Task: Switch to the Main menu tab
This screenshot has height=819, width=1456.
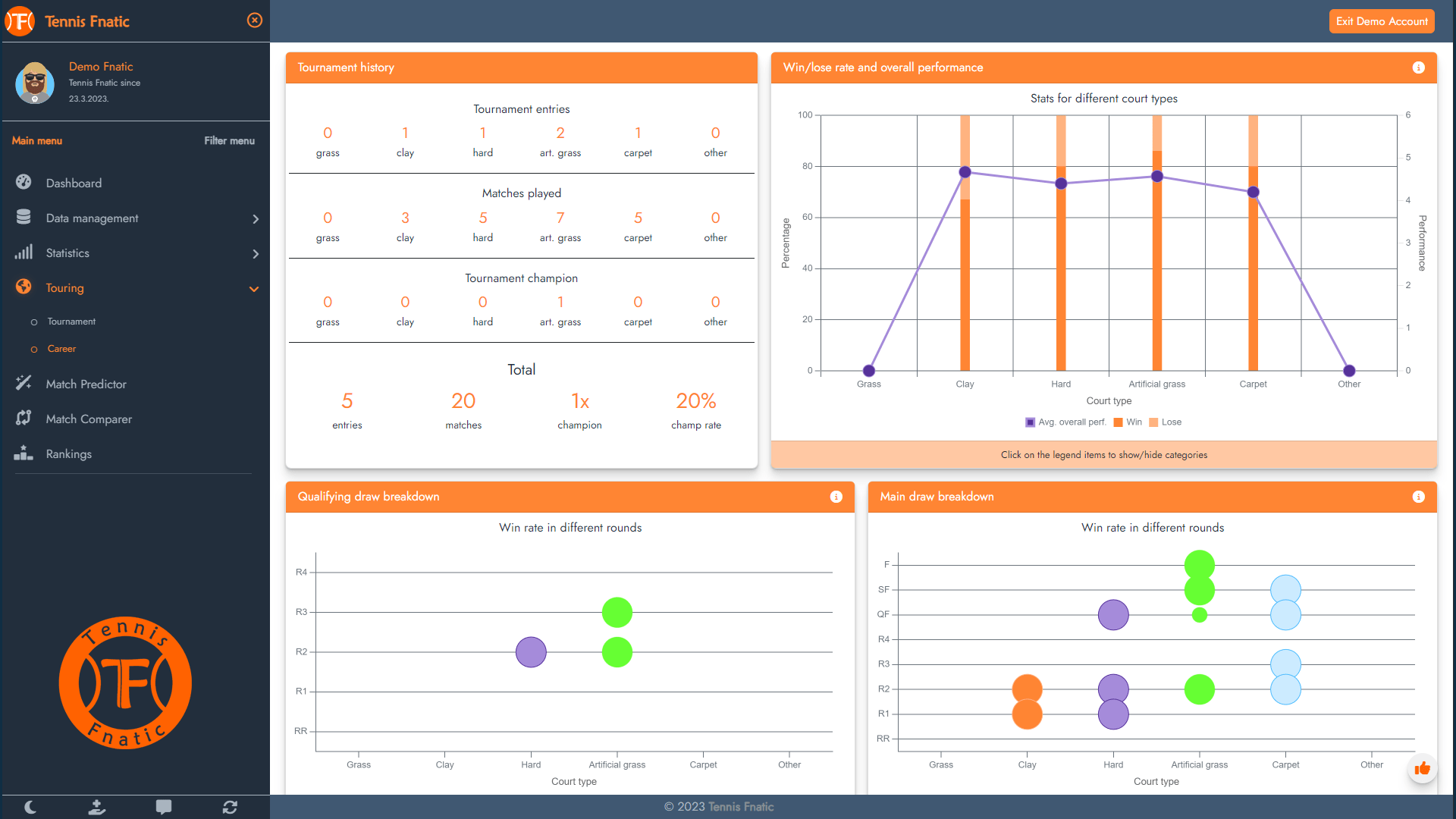Action: (37, 140)
